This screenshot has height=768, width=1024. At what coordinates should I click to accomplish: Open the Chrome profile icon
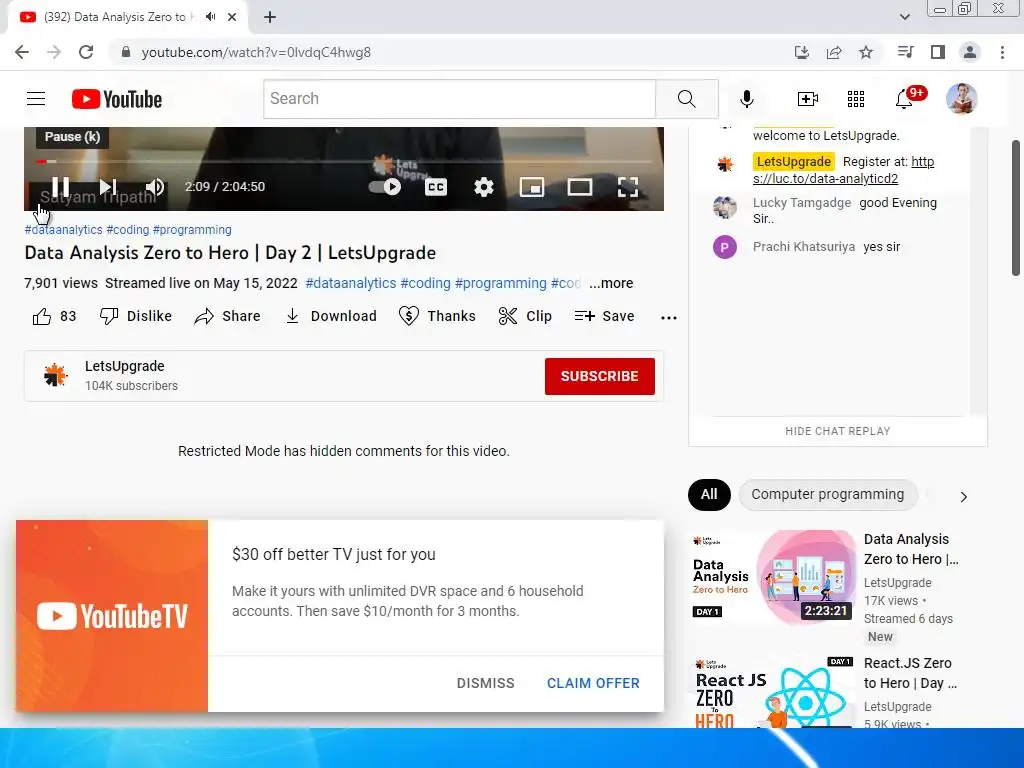pyautogui.click(x=970, y=52)
